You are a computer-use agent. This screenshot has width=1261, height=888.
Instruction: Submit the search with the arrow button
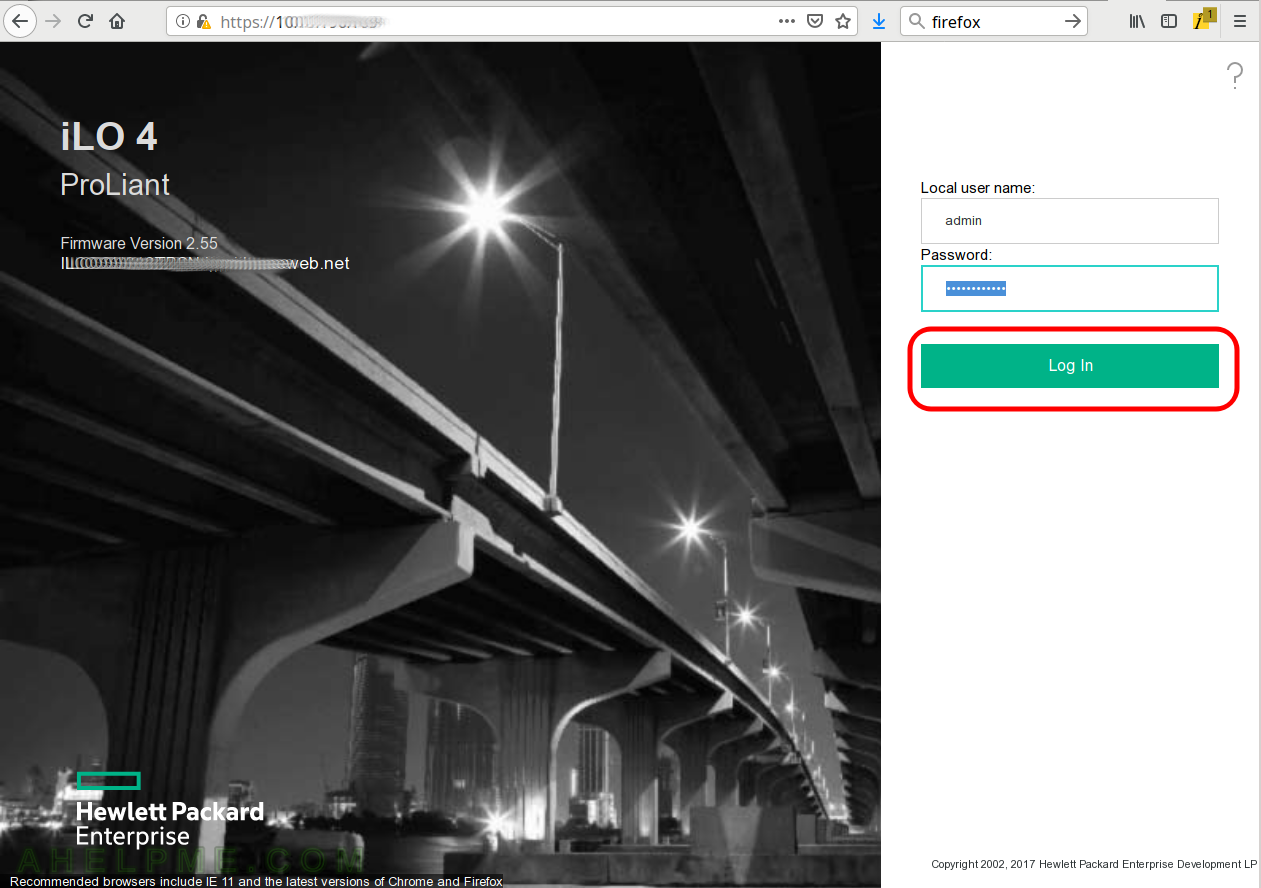[1072, 21]
